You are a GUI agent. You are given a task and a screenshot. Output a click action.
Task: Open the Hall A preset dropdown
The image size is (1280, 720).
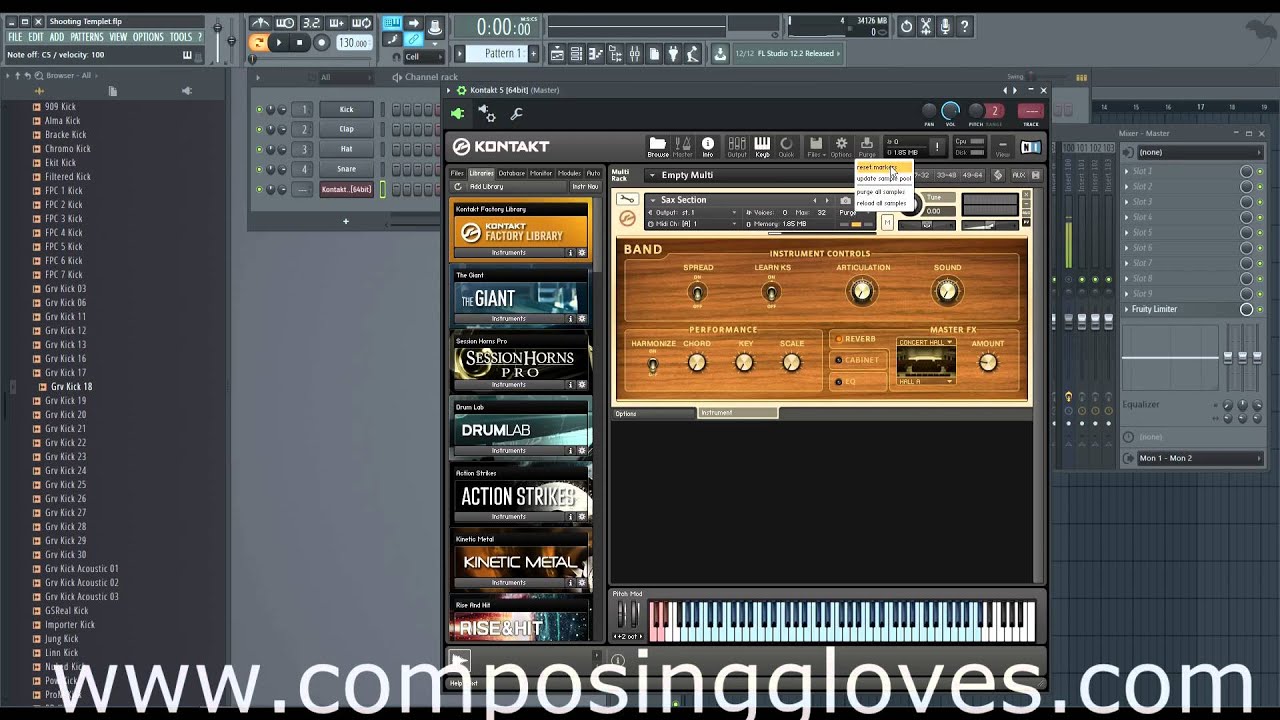pos(925,381)
